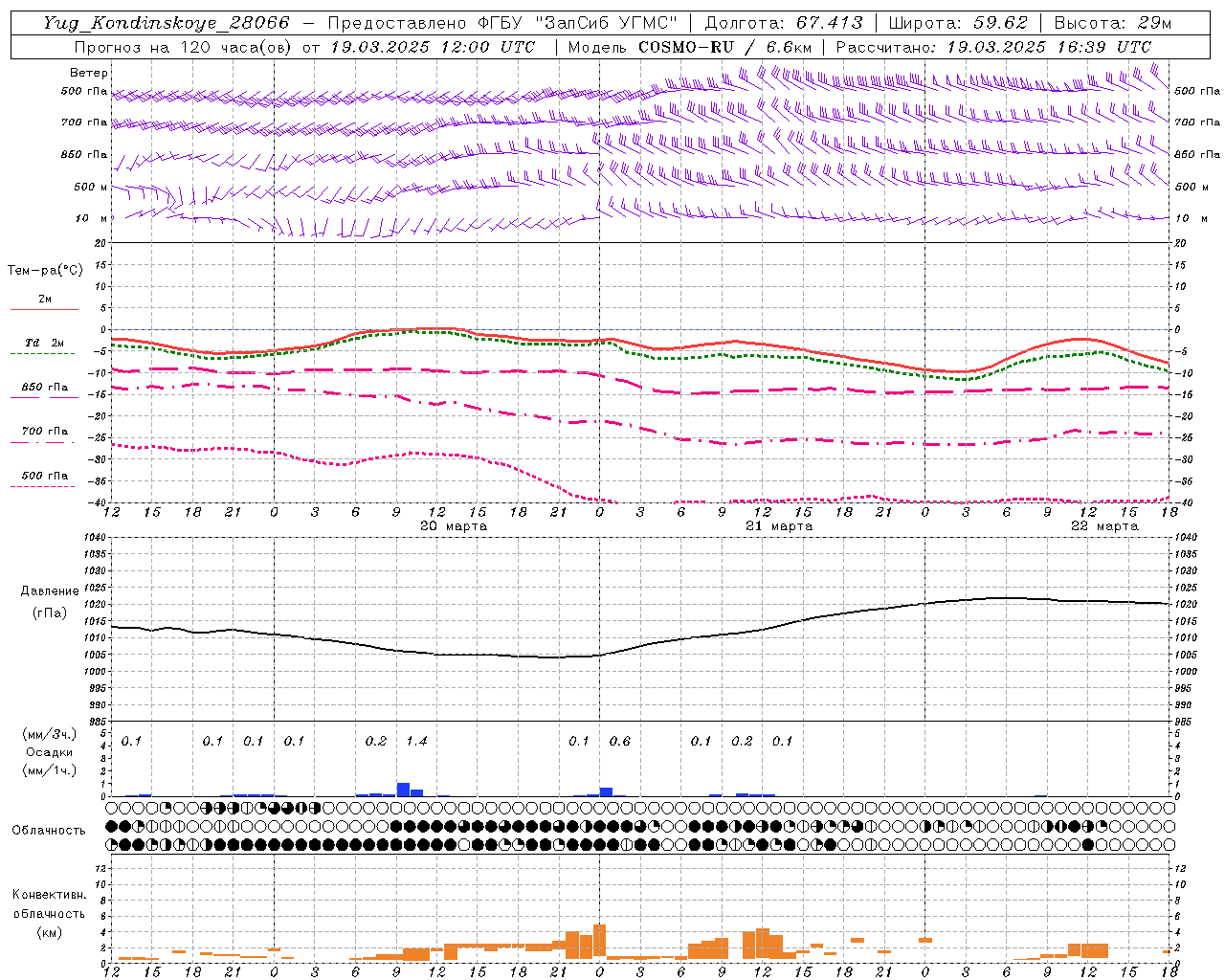1225x980 pixels.
Task: Select the text Предоставлено ФГБУ "ЗапСиб УГМС"
Action: pos(502,23)
